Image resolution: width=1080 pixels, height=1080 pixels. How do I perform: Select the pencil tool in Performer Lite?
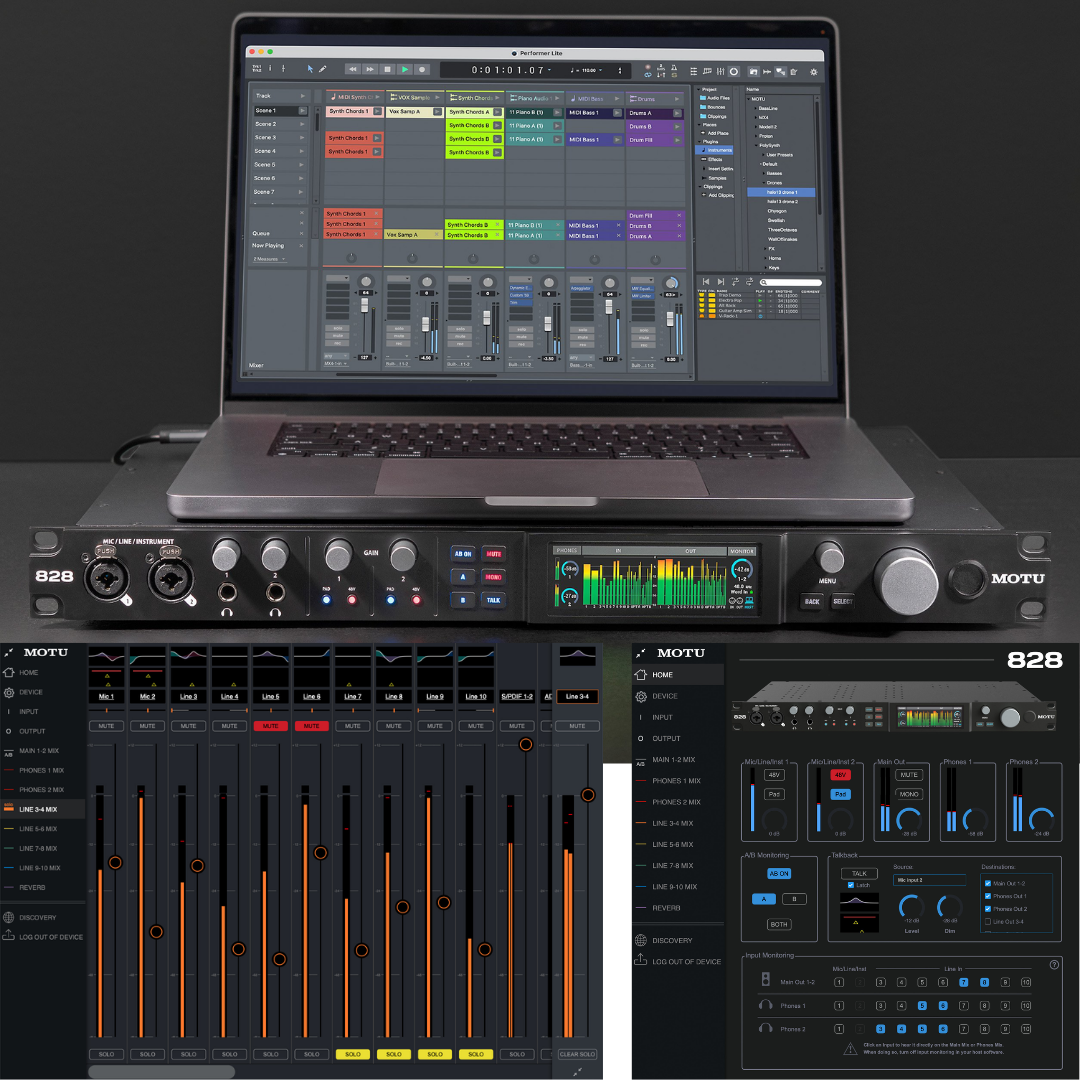coord(322,70)
